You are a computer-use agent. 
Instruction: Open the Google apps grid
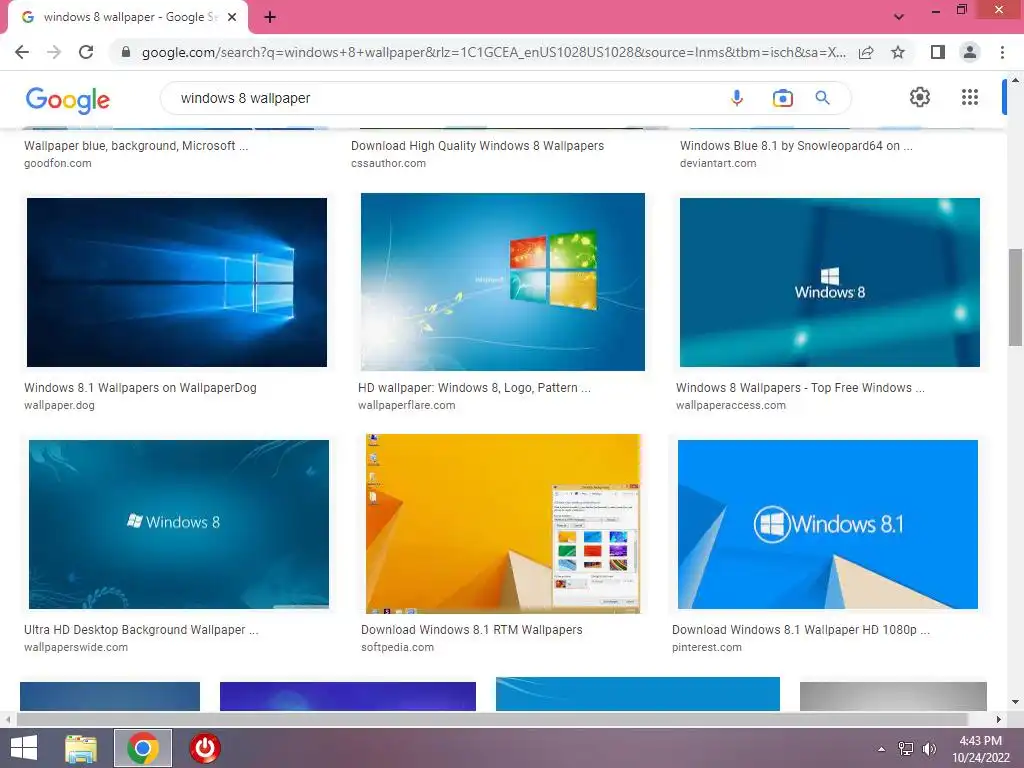click(970, 97)
